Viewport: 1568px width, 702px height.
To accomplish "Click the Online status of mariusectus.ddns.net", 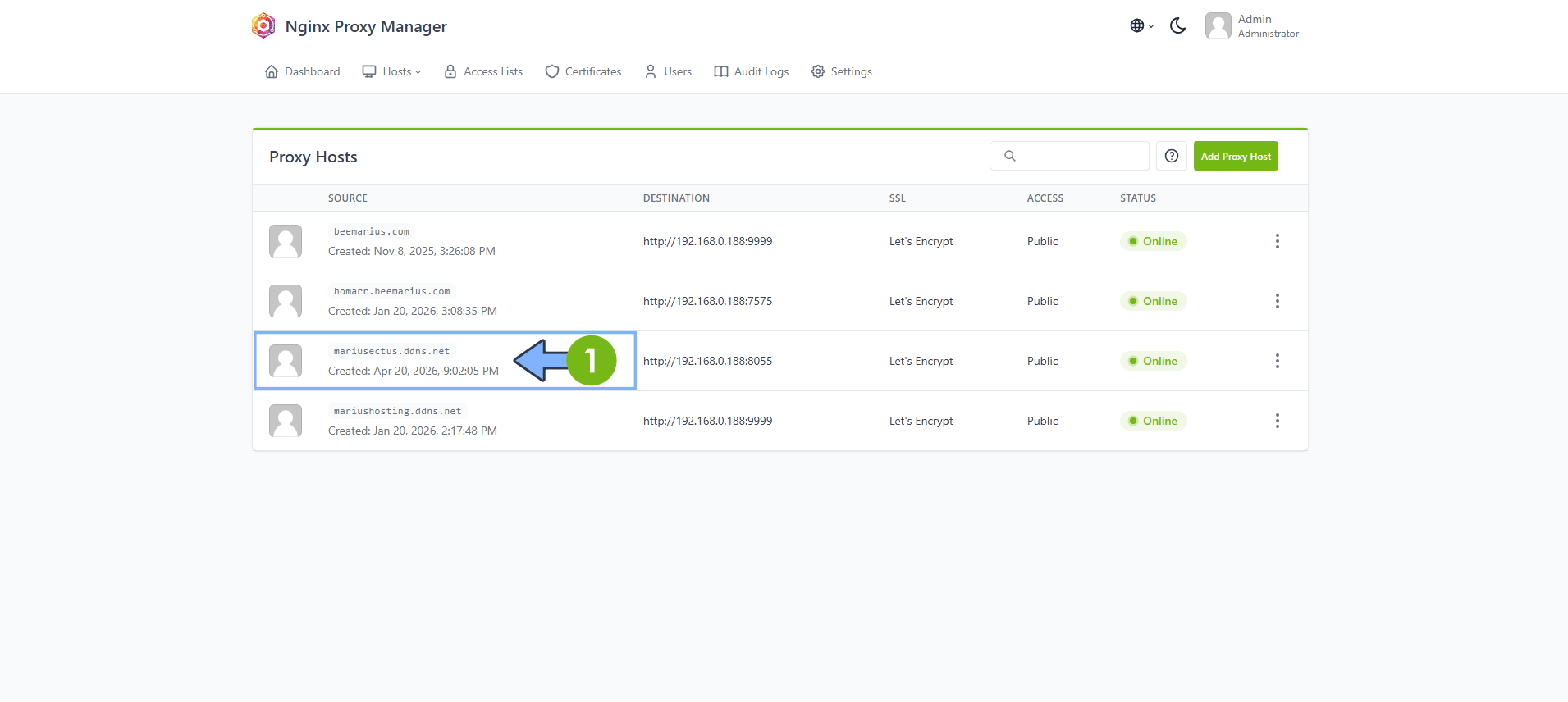I will pos(1153,361).
